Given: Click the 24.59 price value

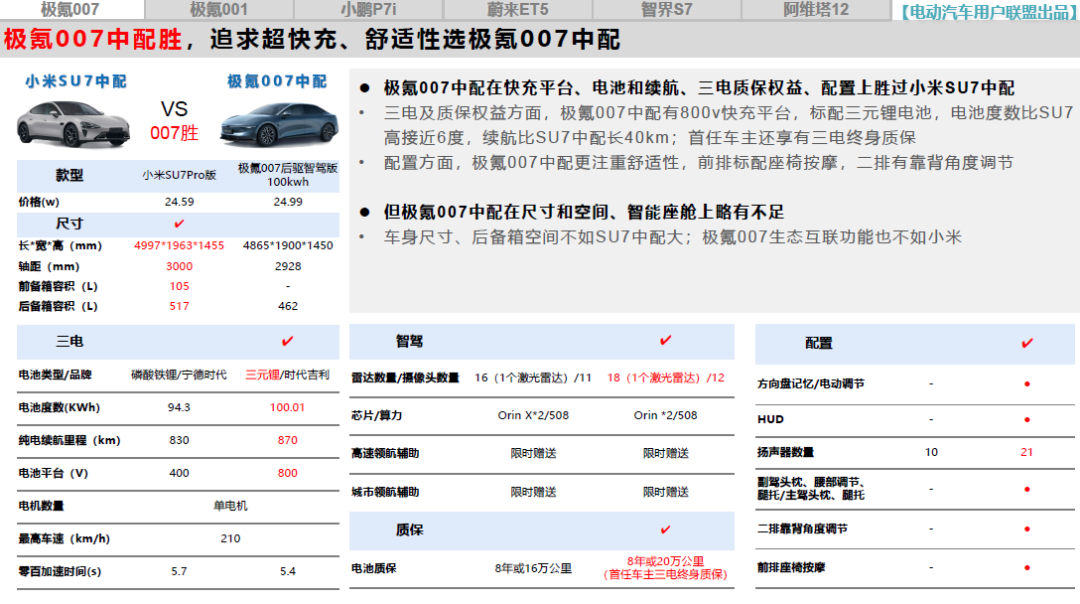Looking at the screenshot, I should [179, 202].
